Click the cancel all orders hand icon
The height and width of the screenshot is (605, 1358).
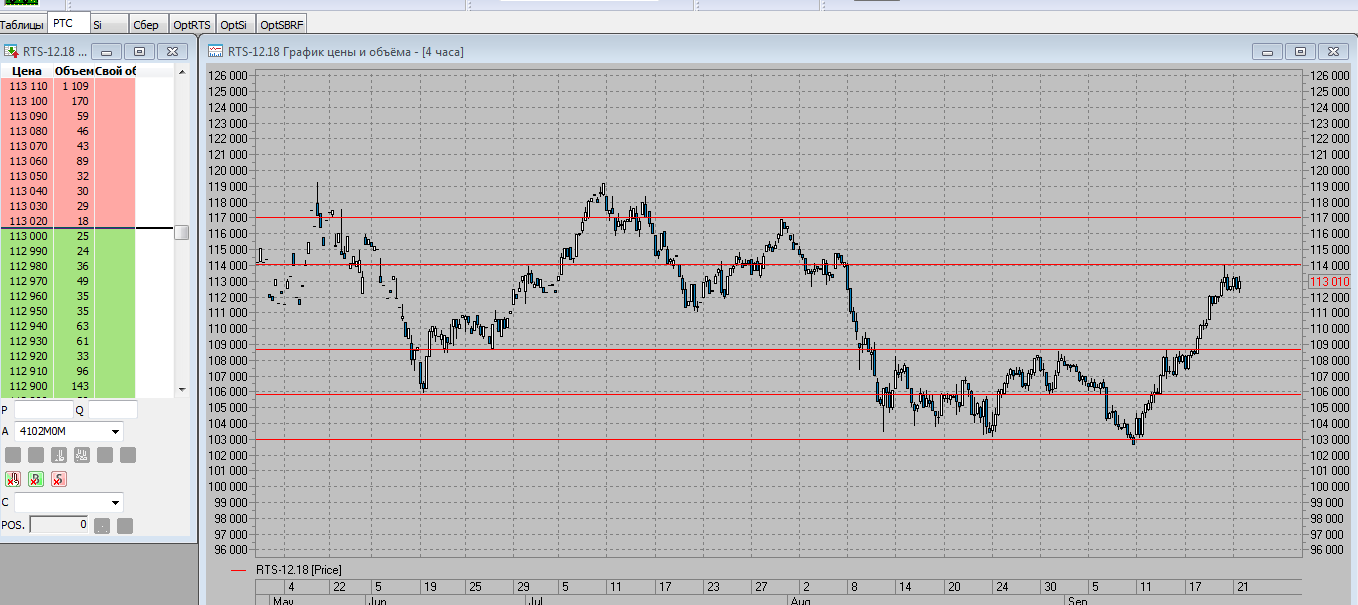pyautogui.click(x=12, y=479)
